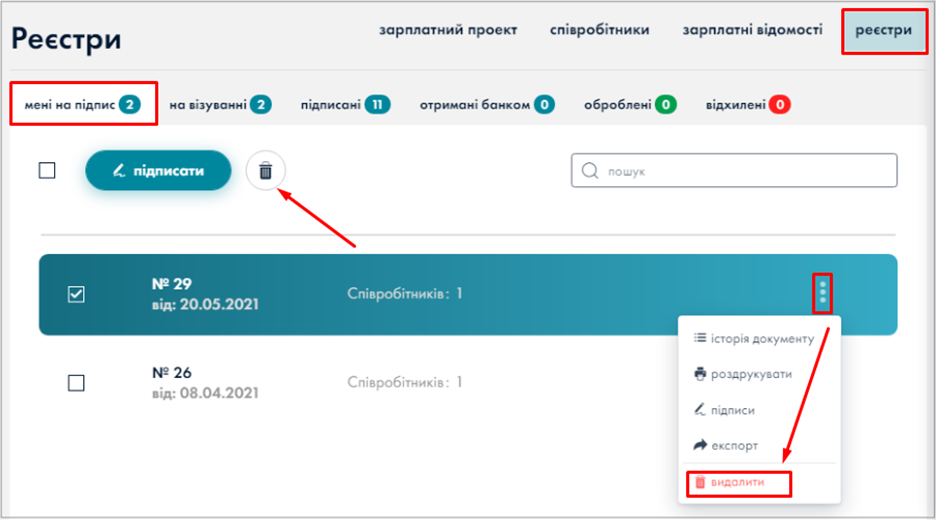Toggle the select-all checkbox above the list
Viewport: 936px width, 520px height.
[x=47, y=170]
